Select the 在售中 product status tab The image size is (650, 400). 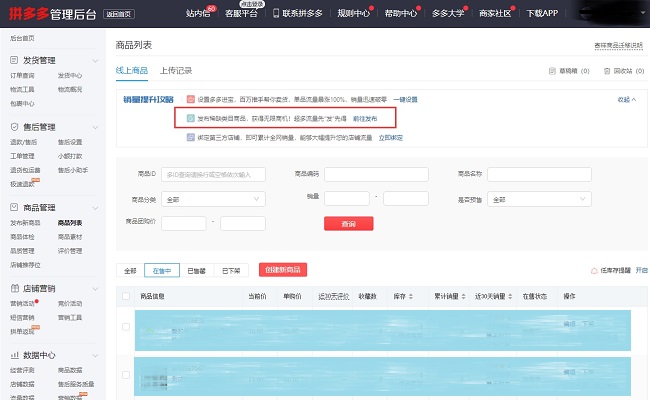[162, 270]
